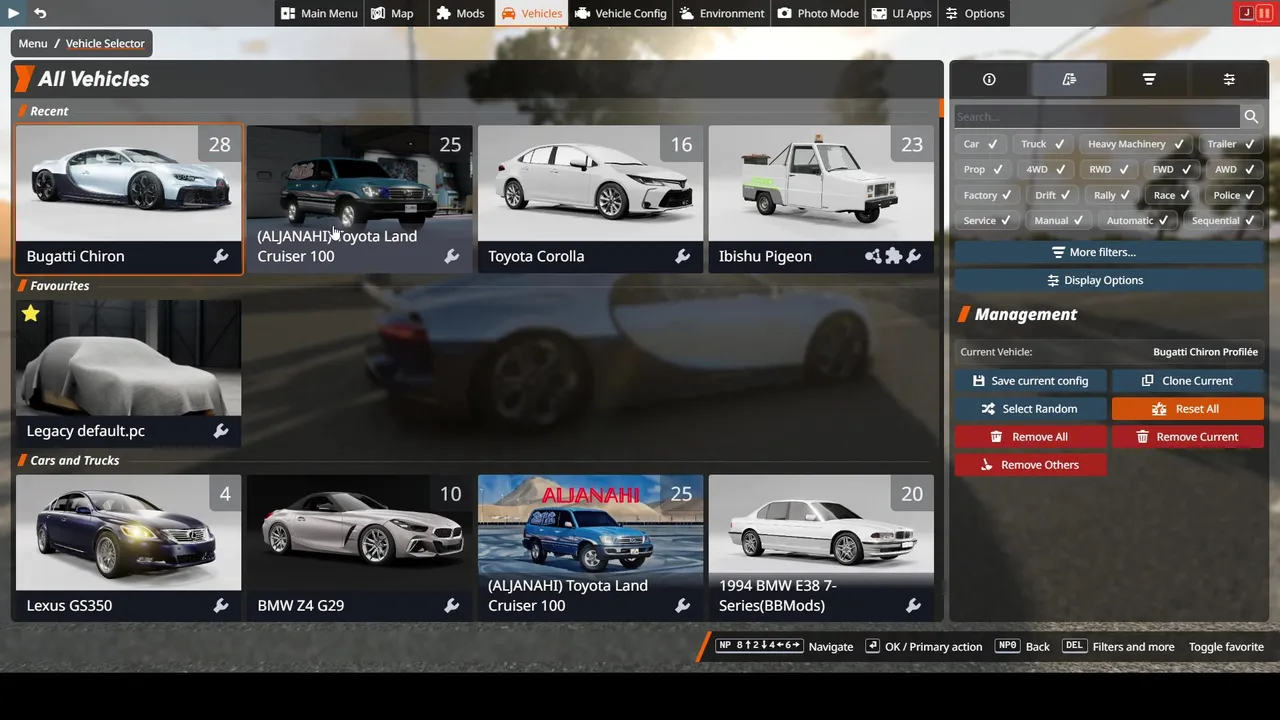Click the red pause icon at top right
Image resolution: width=1280 pixels, height=720 pixels.
click(1264, 13)
